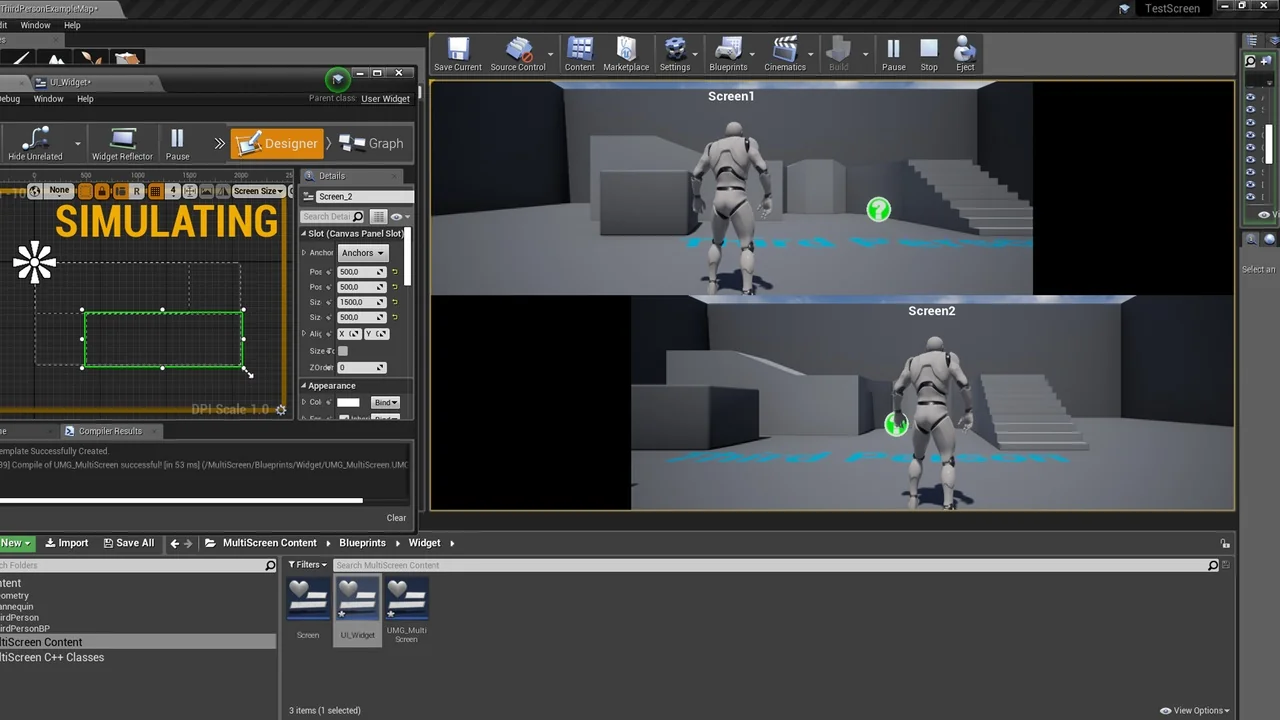This screenshot has height=720, width=1280.
Task: Open the Window menu
Action: (48, 99)
